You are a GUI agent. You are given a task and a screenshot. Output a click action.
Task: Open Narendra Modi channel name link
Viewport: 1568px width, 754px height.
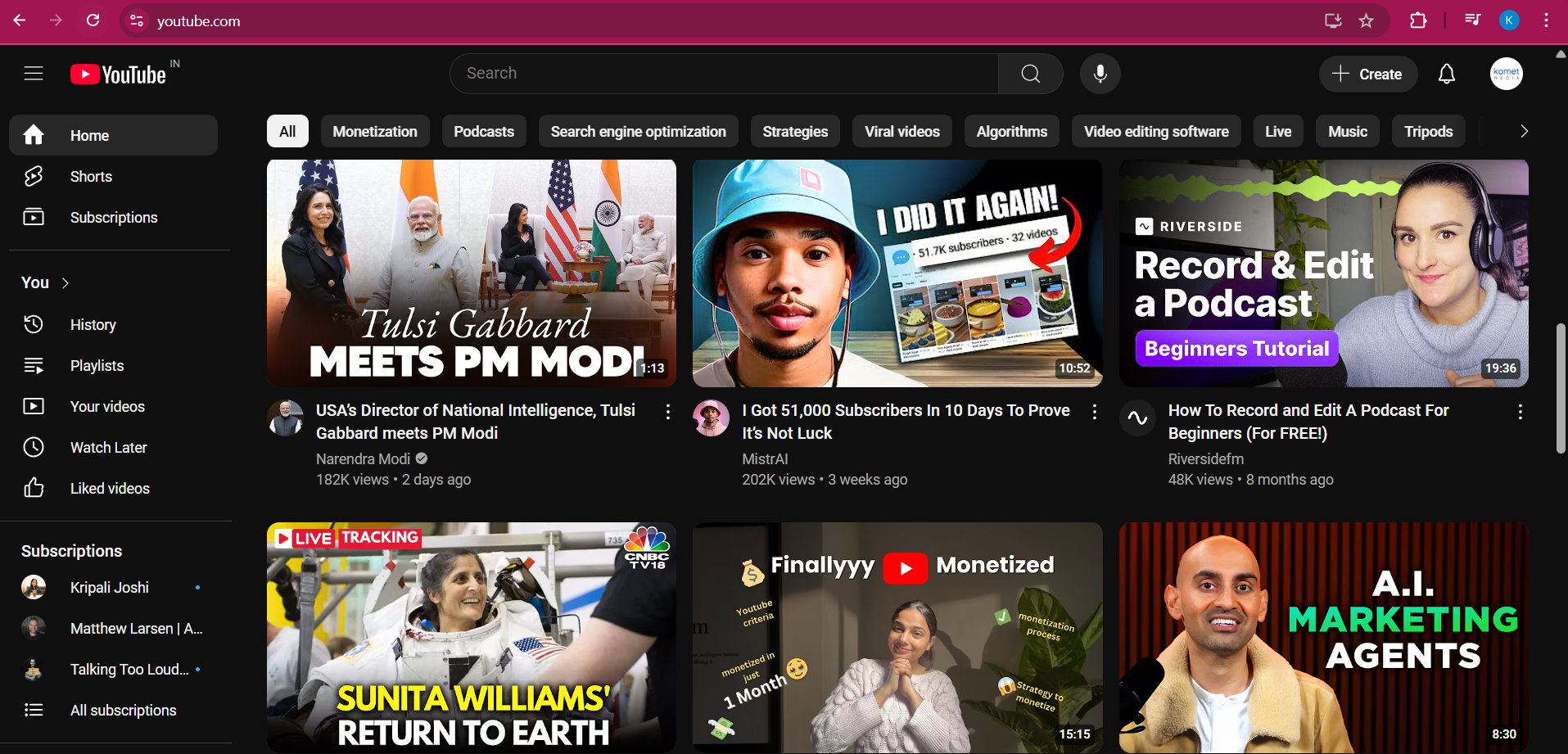click(x=363, y=459)
